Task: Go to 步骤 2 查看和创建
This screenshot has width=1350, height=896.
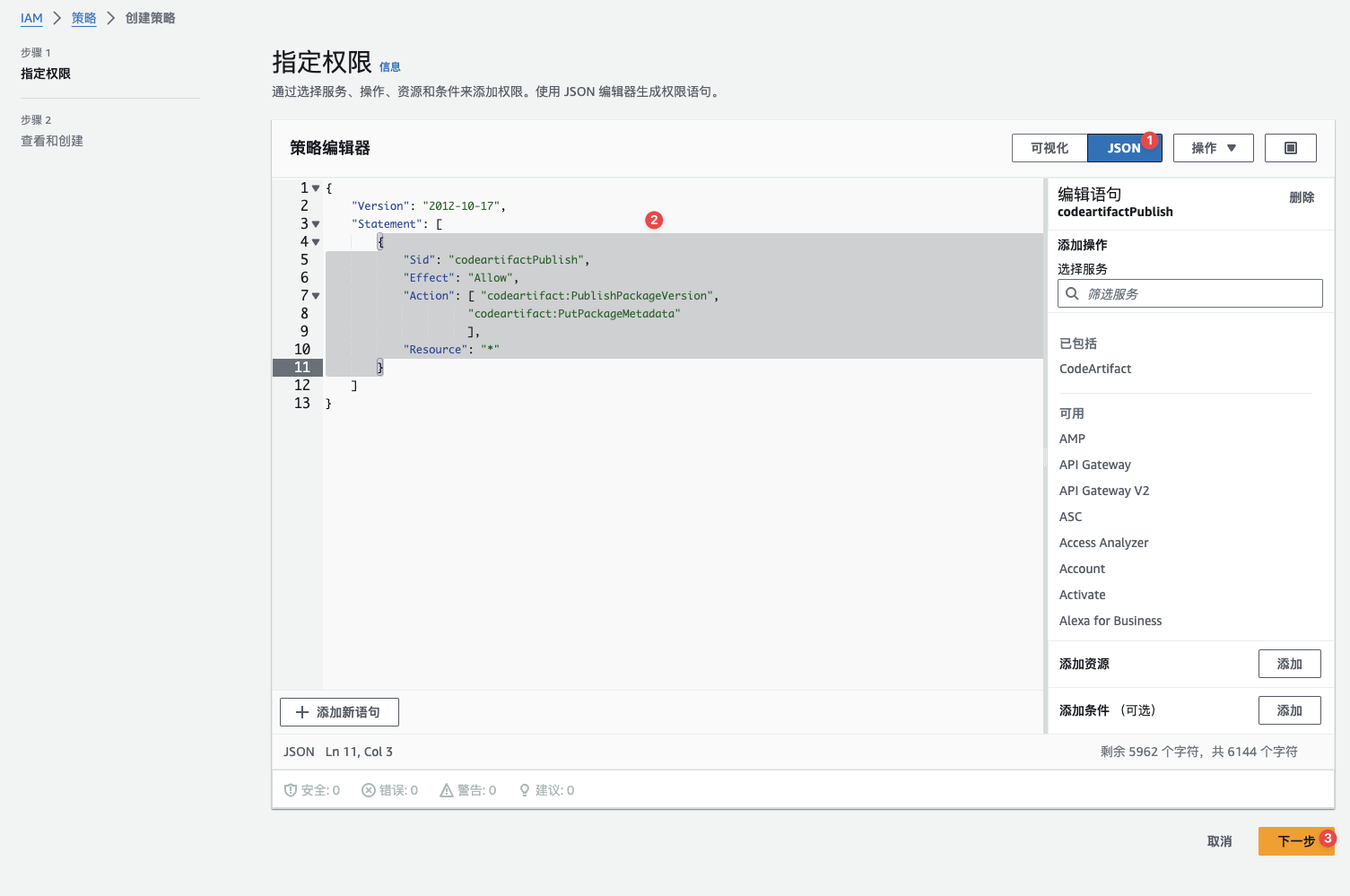Action: click(x=52, y=141)
